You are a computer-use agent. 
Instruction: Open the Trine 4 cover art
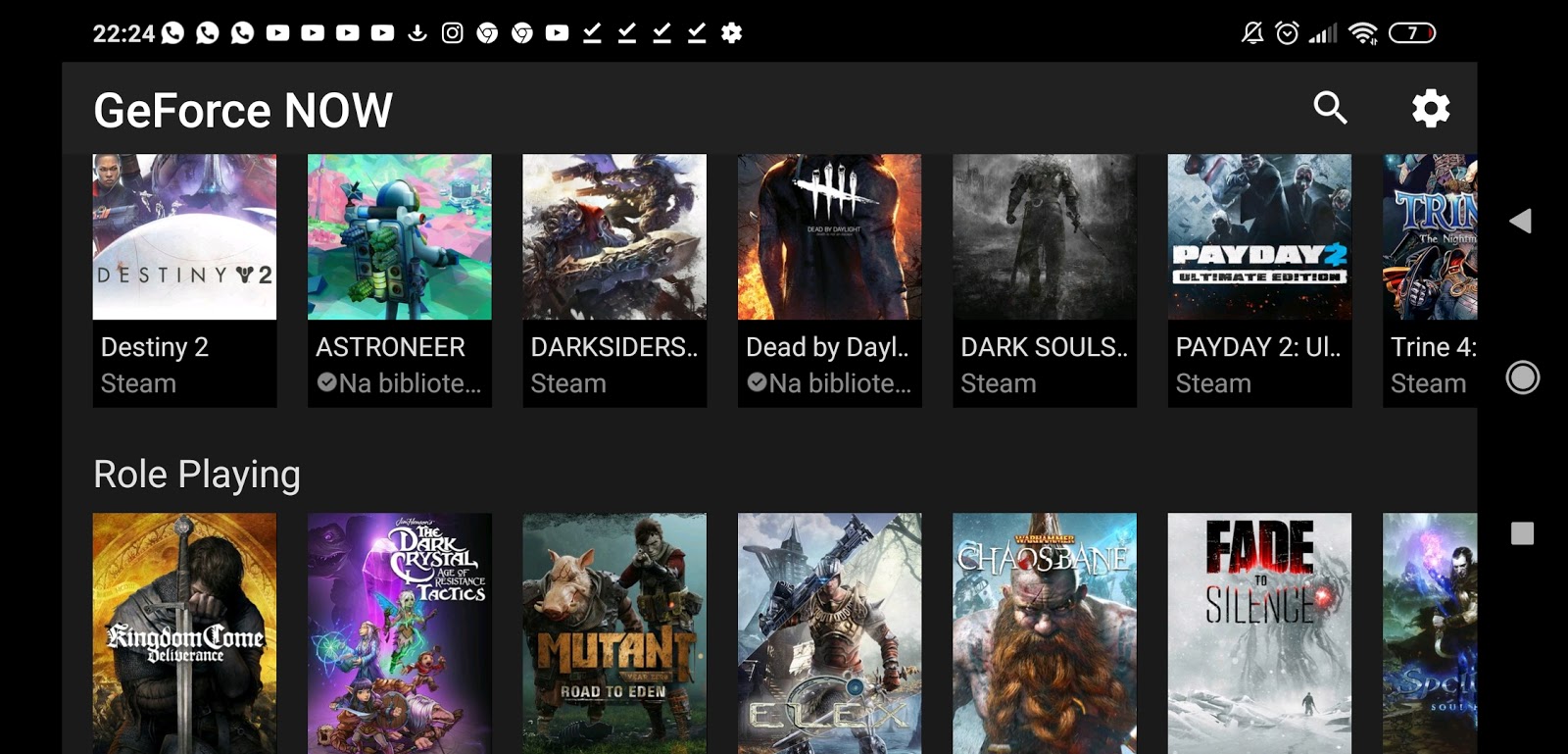[x=1430, y=236]
